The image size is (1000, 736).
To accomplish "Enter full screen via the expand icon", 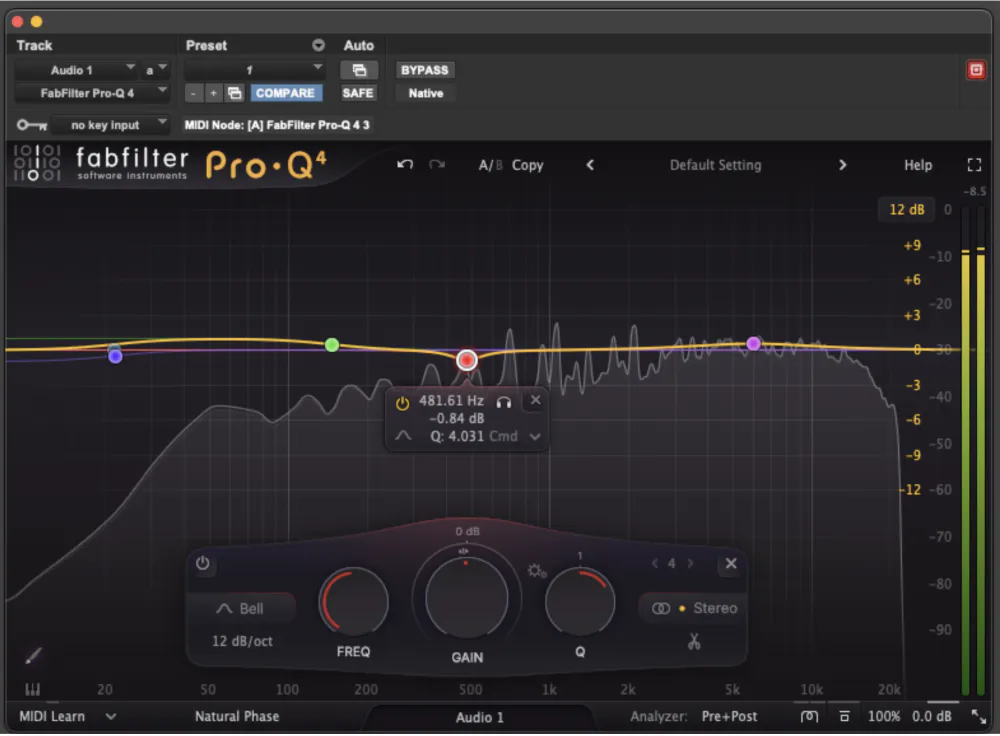I will click(975, 165).
